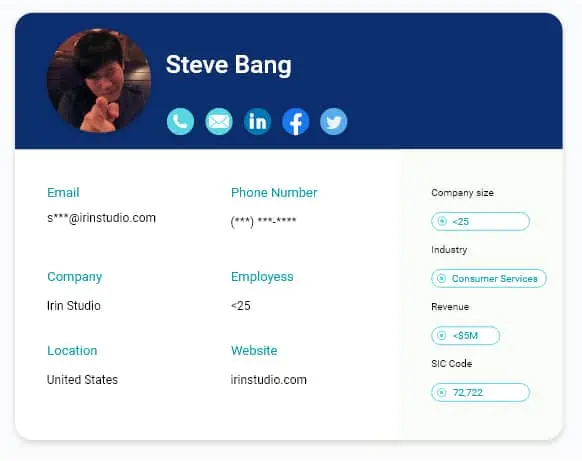Open the Twitter profile icon
The height and width of the screenshot is (461, 582).
[x=334, y=121]
